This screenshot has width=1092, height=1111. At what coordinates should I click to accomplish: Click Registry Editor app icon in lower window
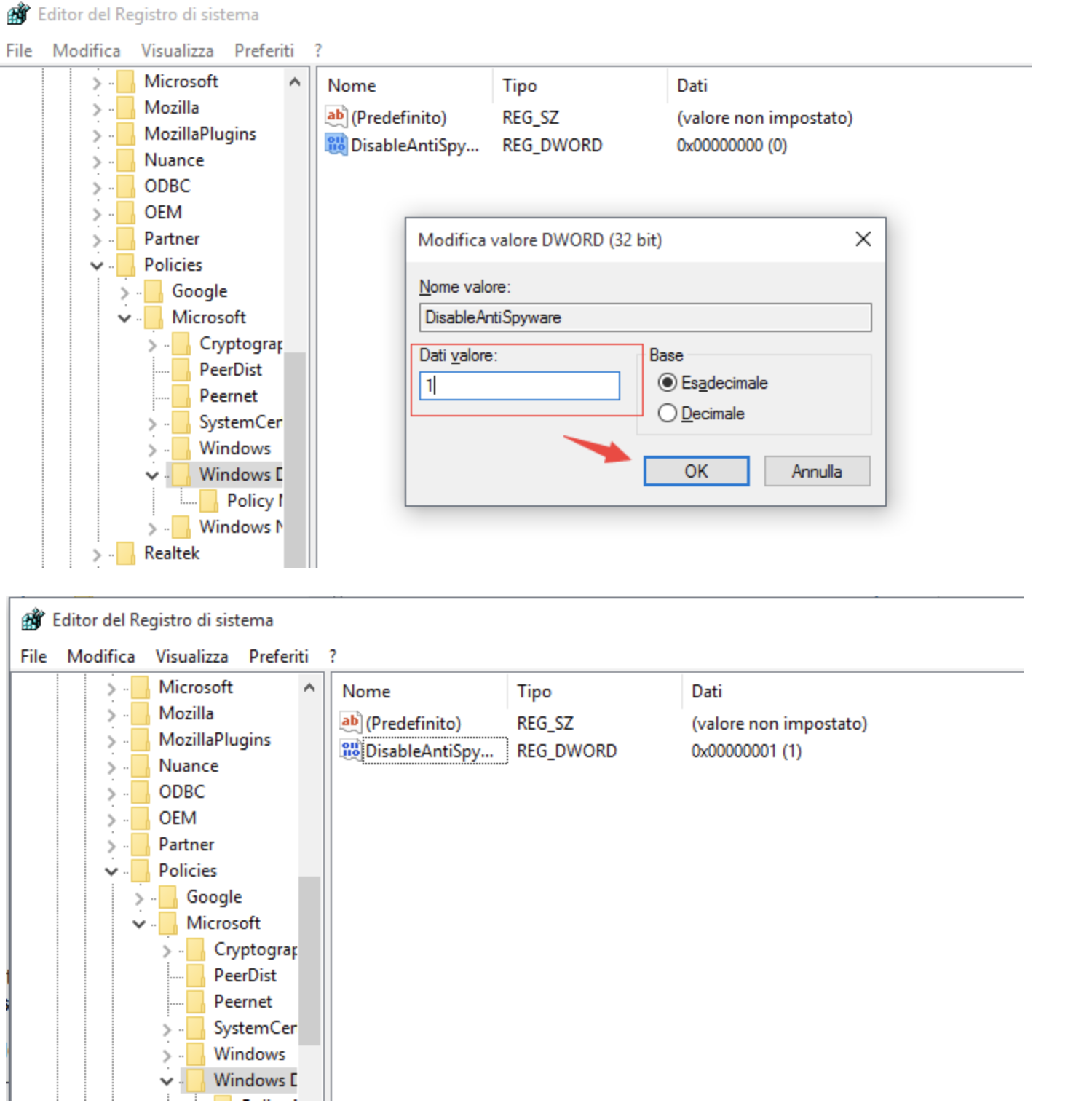[x=33, y=620]
